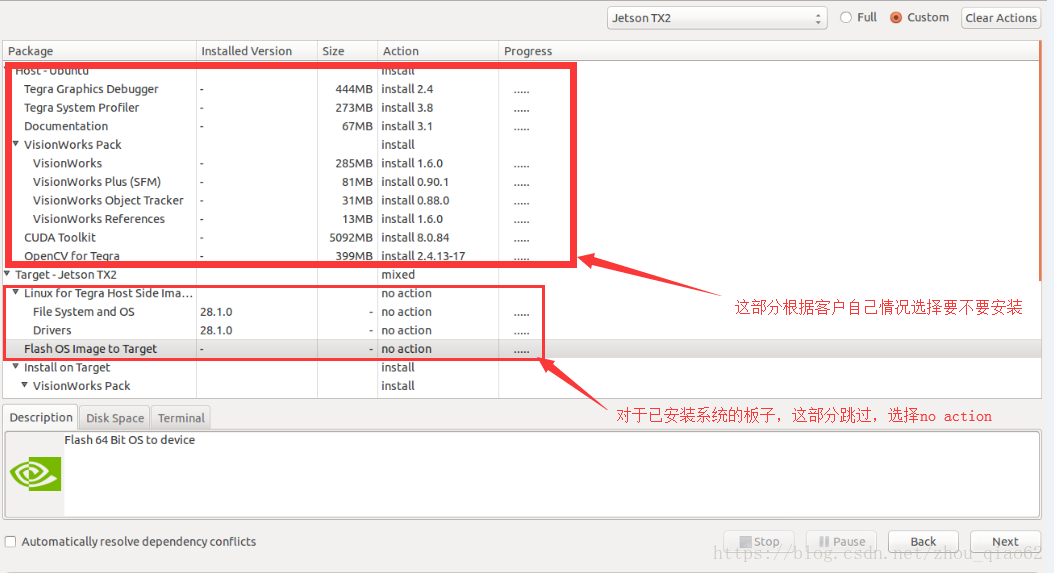This screenshot has height=573, width=1054.
Task: Click the 5092MB size of CUDA Toolkit
Action: pyautogui.click(x=351, y=237)
